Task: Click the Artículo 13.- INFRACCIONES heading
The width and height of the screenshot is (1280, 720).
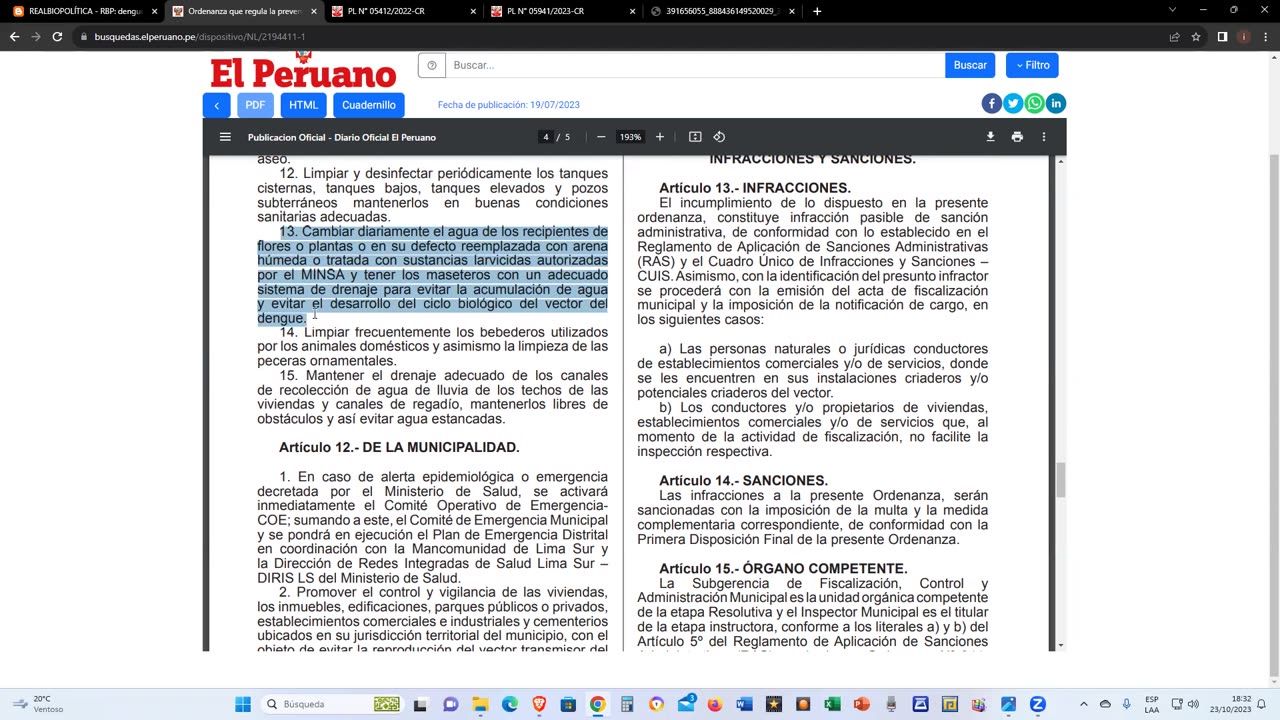Action: 755,188
